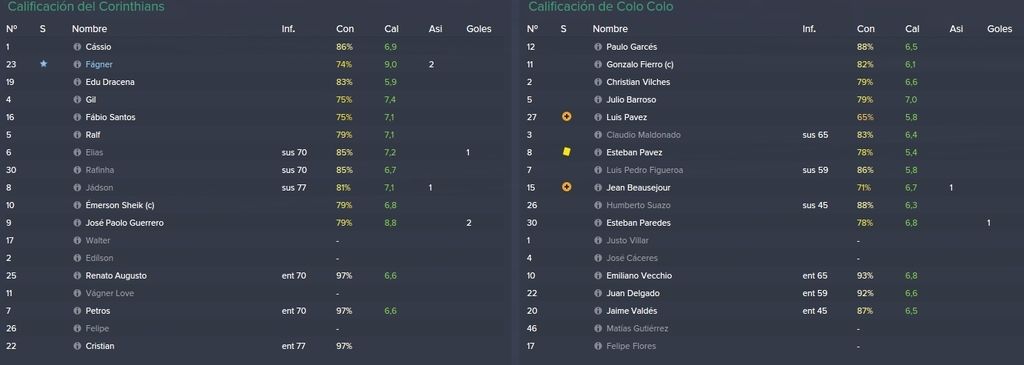The height and width of the screenshot is (365, 1024).
Task: Sort Corinthians table by Goles column
Action: pyautogui.click(x=479, y=29)
